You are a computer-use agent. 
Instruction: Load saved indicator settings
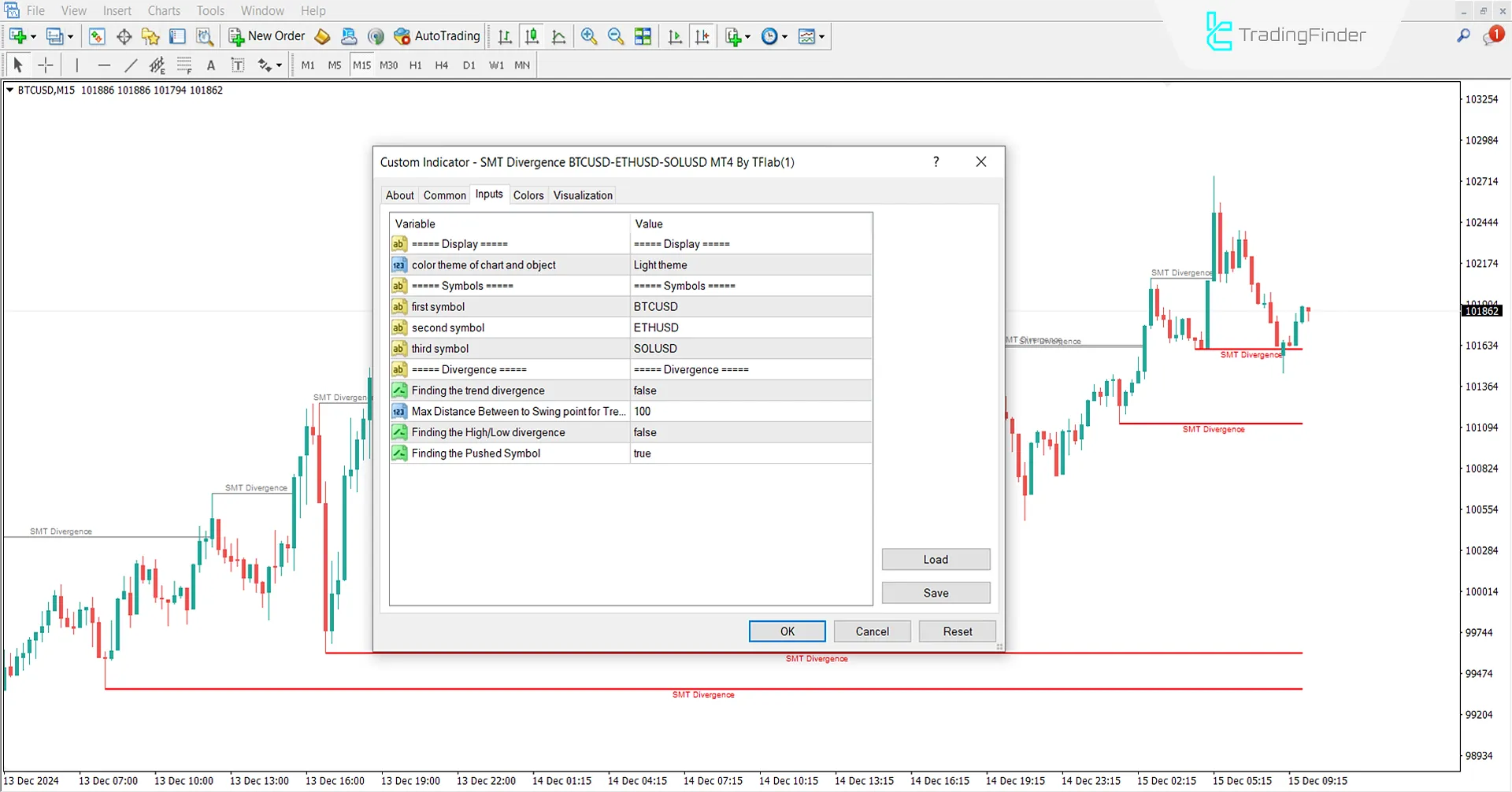pyautogui.click(x=936, y=559)
